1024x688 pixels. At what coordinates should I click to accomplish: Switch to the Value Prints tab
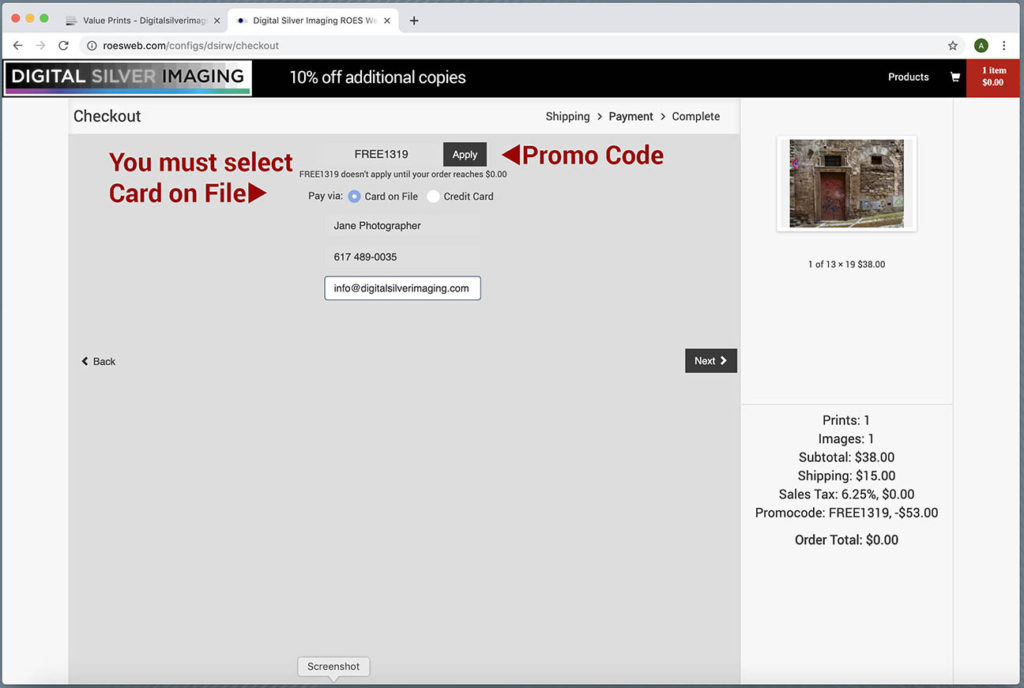click(142, 21)
